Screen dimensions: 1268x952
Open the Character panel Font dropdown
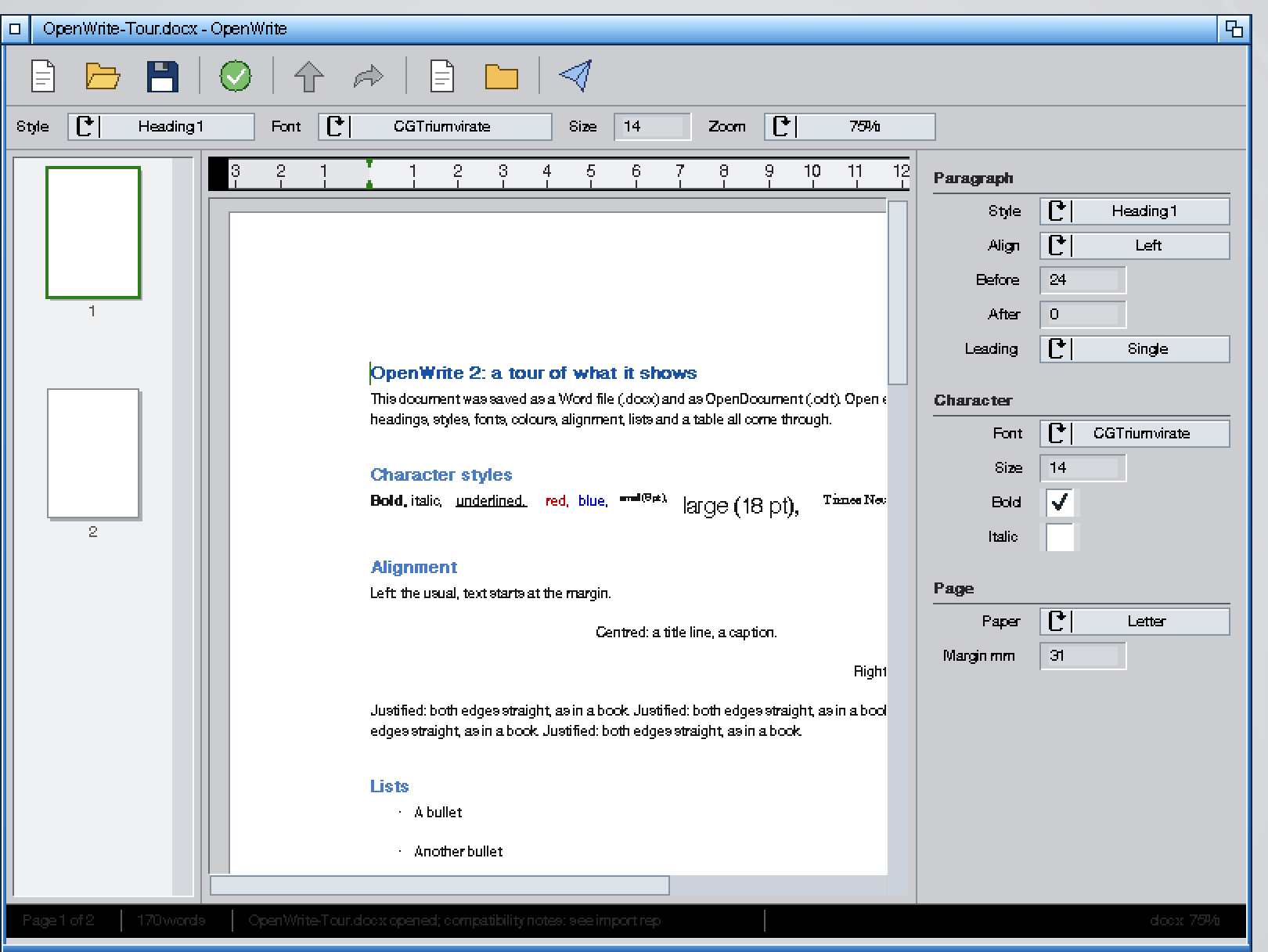coord(1135,434)
